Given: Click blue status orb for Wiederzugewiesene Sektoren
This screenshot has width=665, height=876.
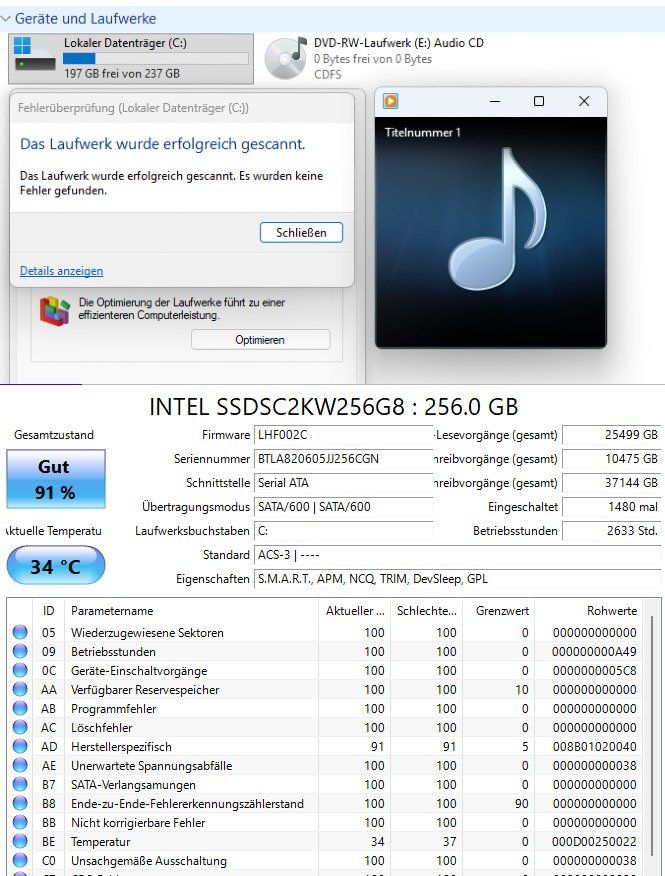Looking at the screenshot, I should pyautogui.click(x=20, y=632).
